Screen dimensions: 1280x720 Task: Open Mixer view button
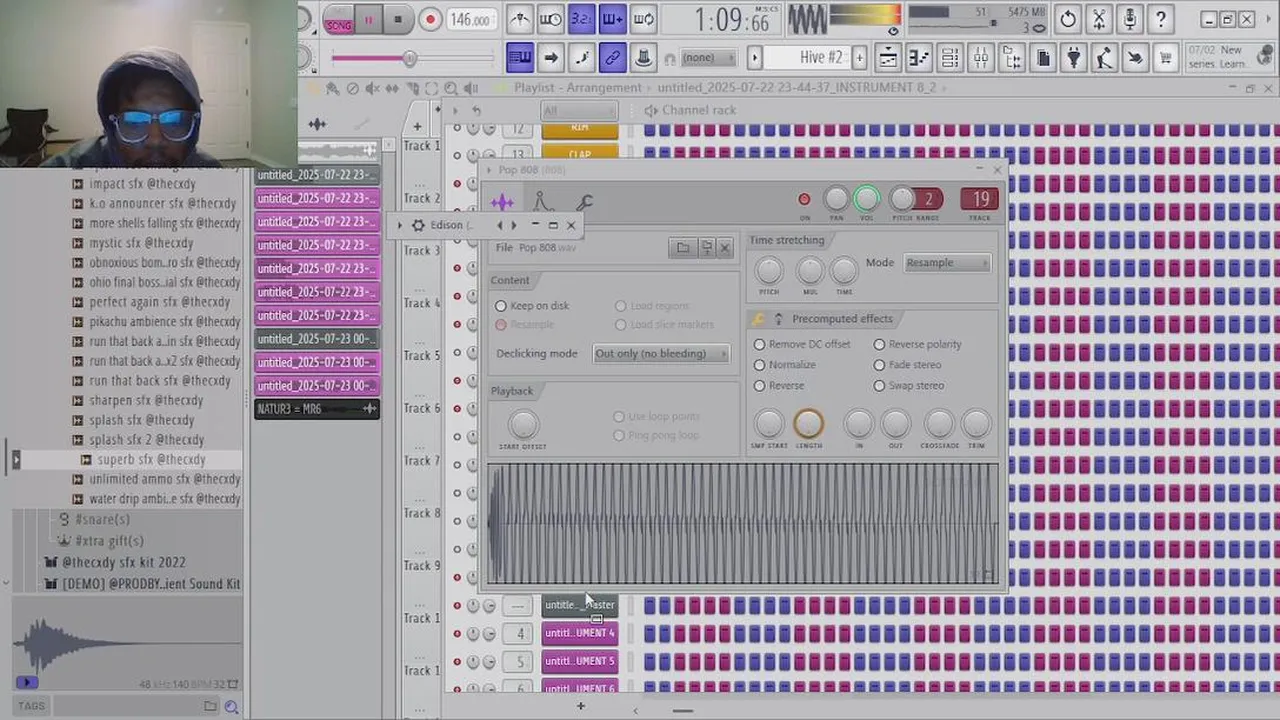click(x=980, y=58)
